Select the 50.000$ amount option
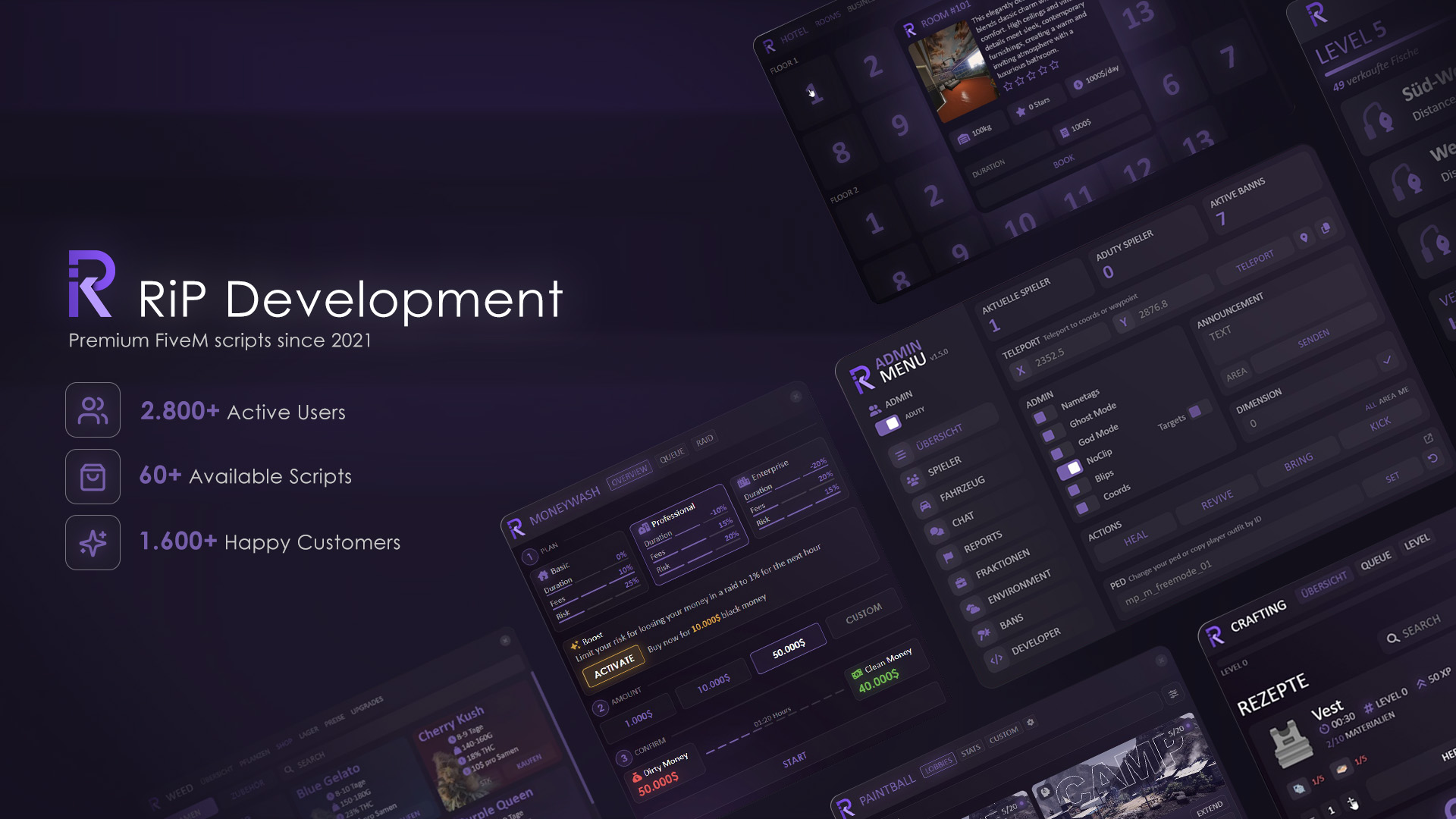 point(789,648)
